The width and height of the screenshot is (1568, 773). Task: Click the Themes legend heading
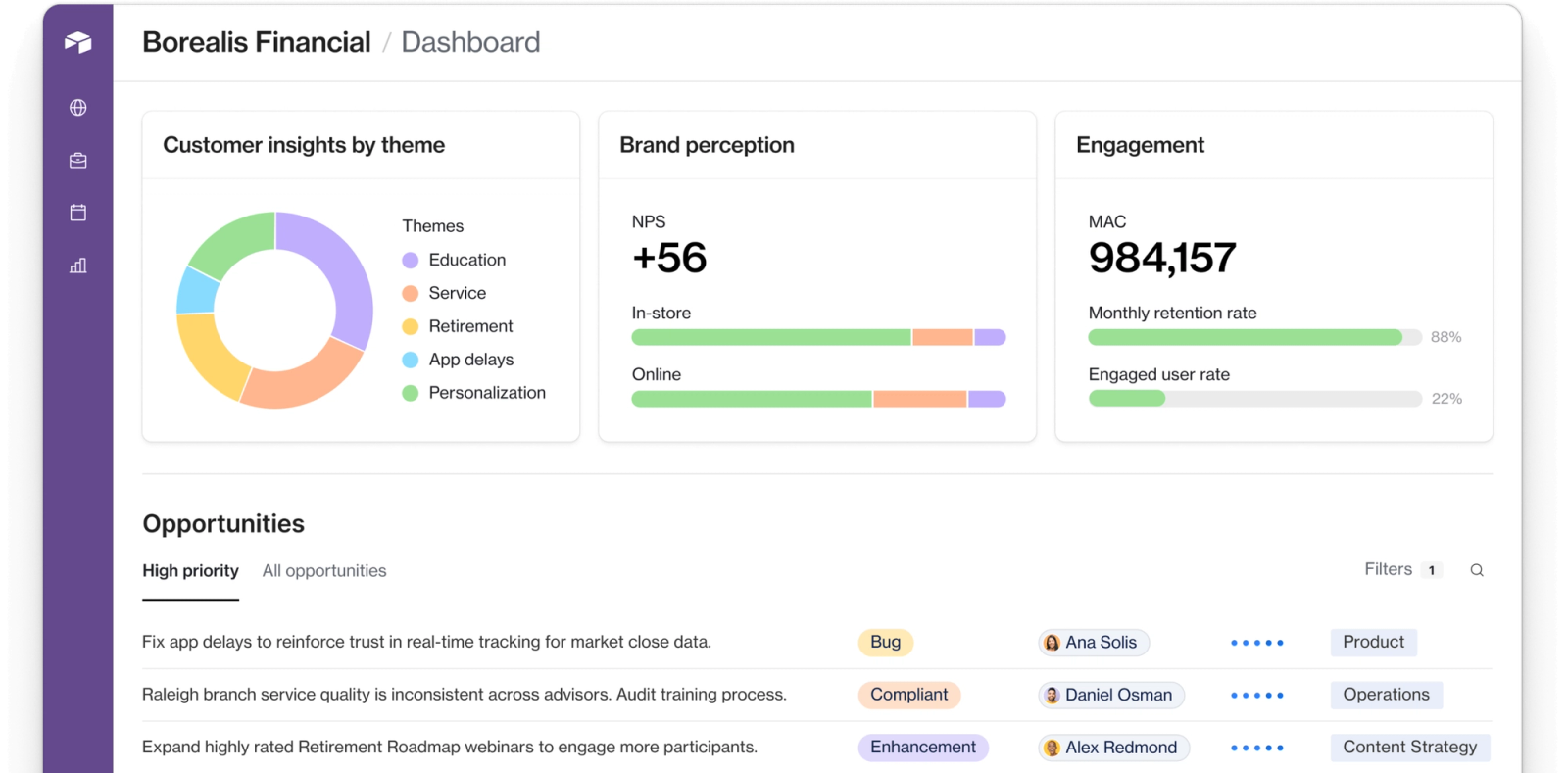[432, 226]
